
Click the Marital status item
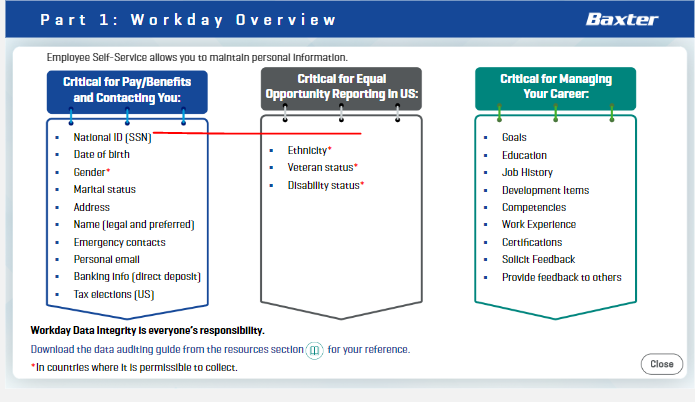tap(105, 189)
